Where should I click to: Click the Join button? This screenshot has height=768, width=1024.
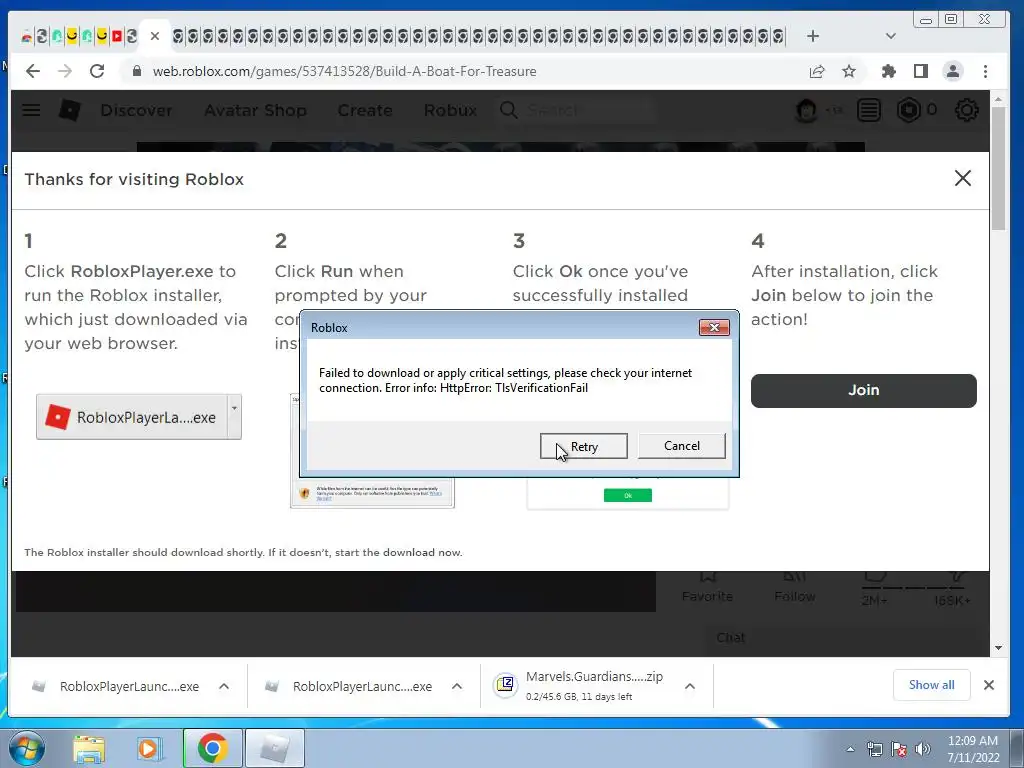click(x=863, y=391)
